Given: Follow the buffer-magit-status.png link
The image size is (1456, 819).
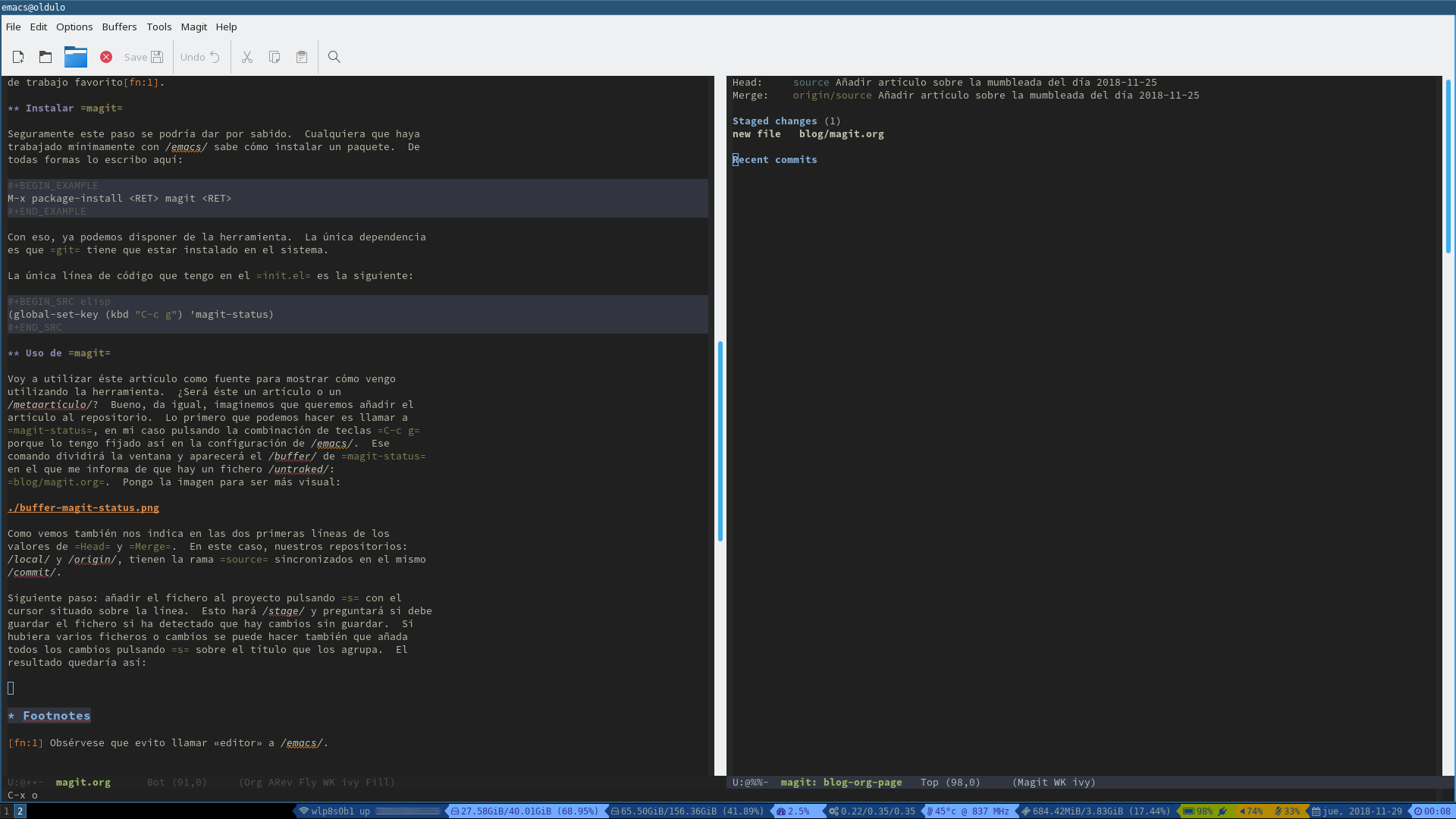Looking at the screenshot, I should [83, 508].
